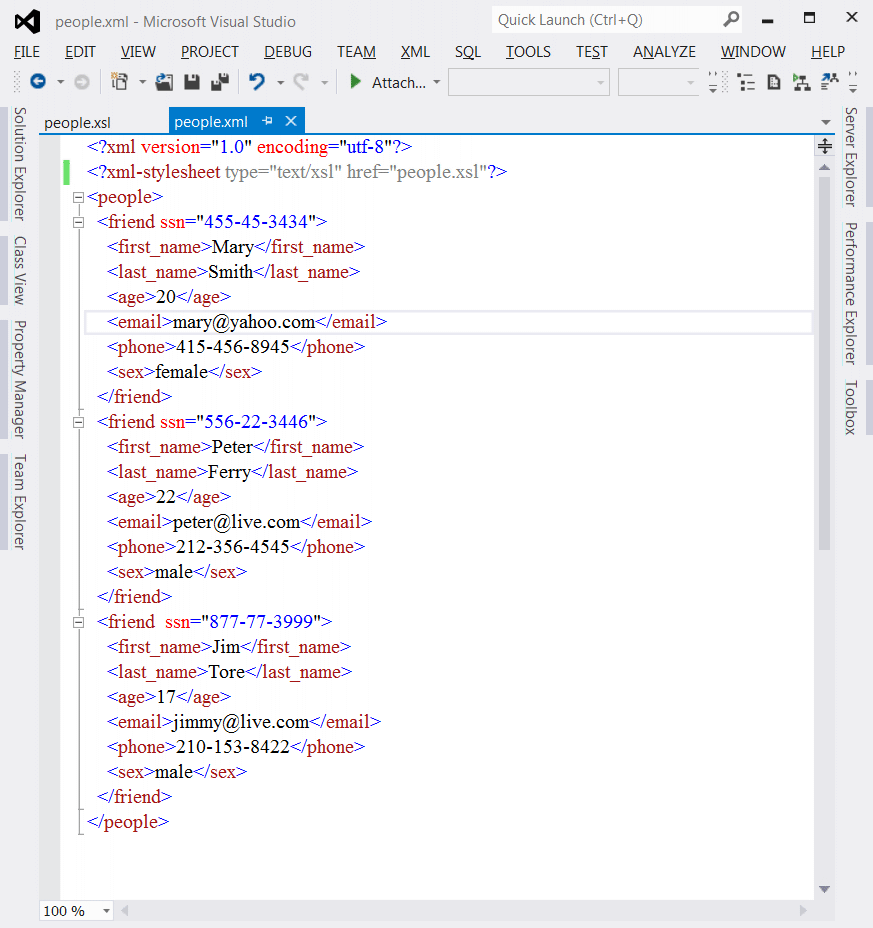Collapse the people root element
The image size is (873, 928).
[x=78, y=198]
